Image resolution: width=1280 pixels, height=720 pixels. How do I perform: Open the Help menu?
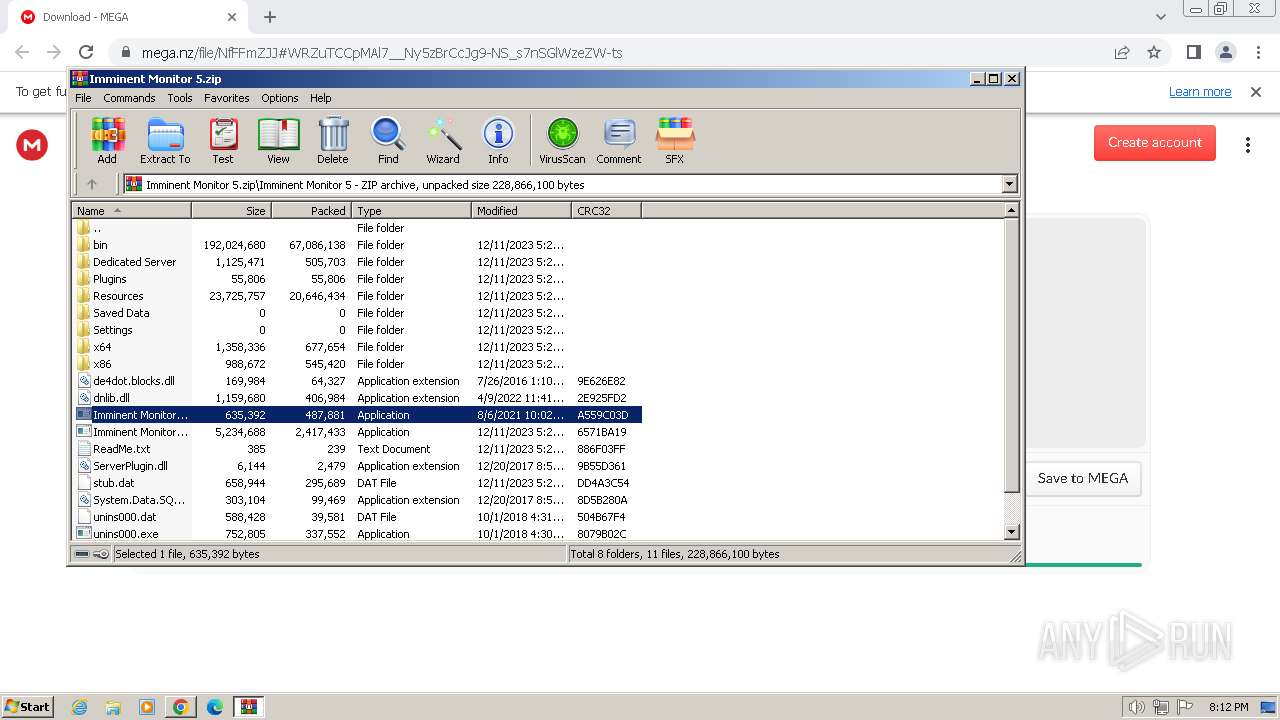[x=320, y=98]
